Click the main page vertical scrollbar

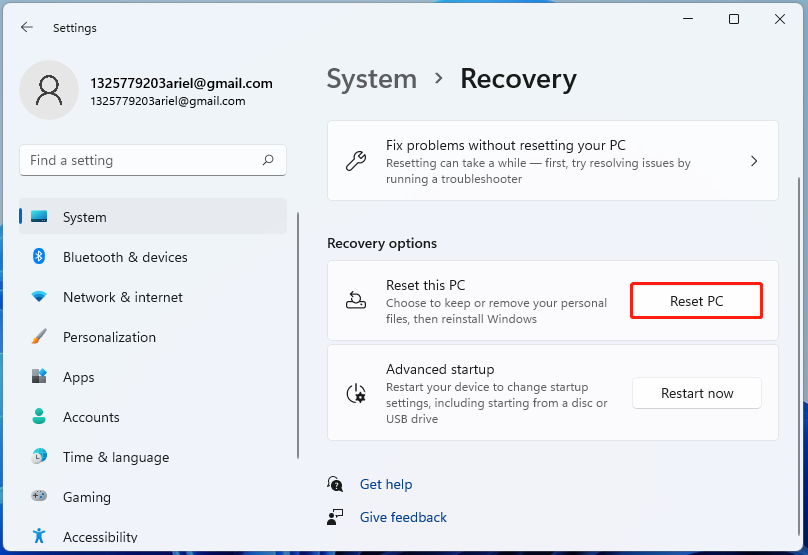click(x=799, y=356)
